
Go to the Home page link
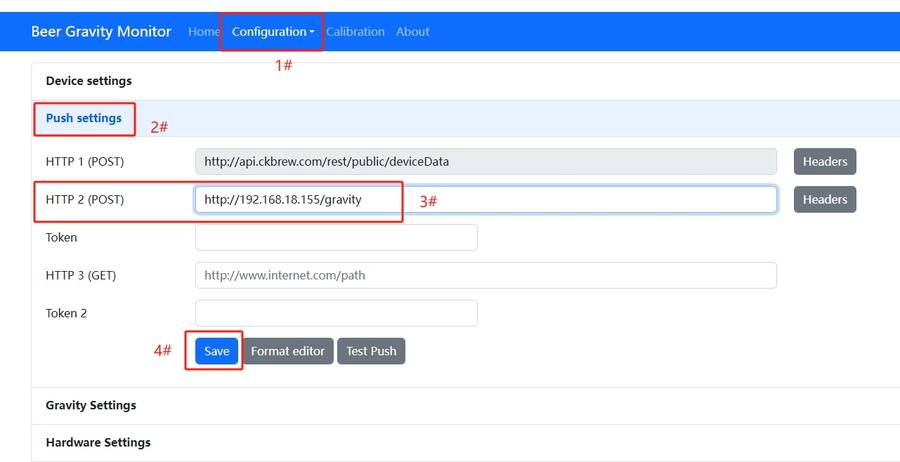(x=203, y=32)
